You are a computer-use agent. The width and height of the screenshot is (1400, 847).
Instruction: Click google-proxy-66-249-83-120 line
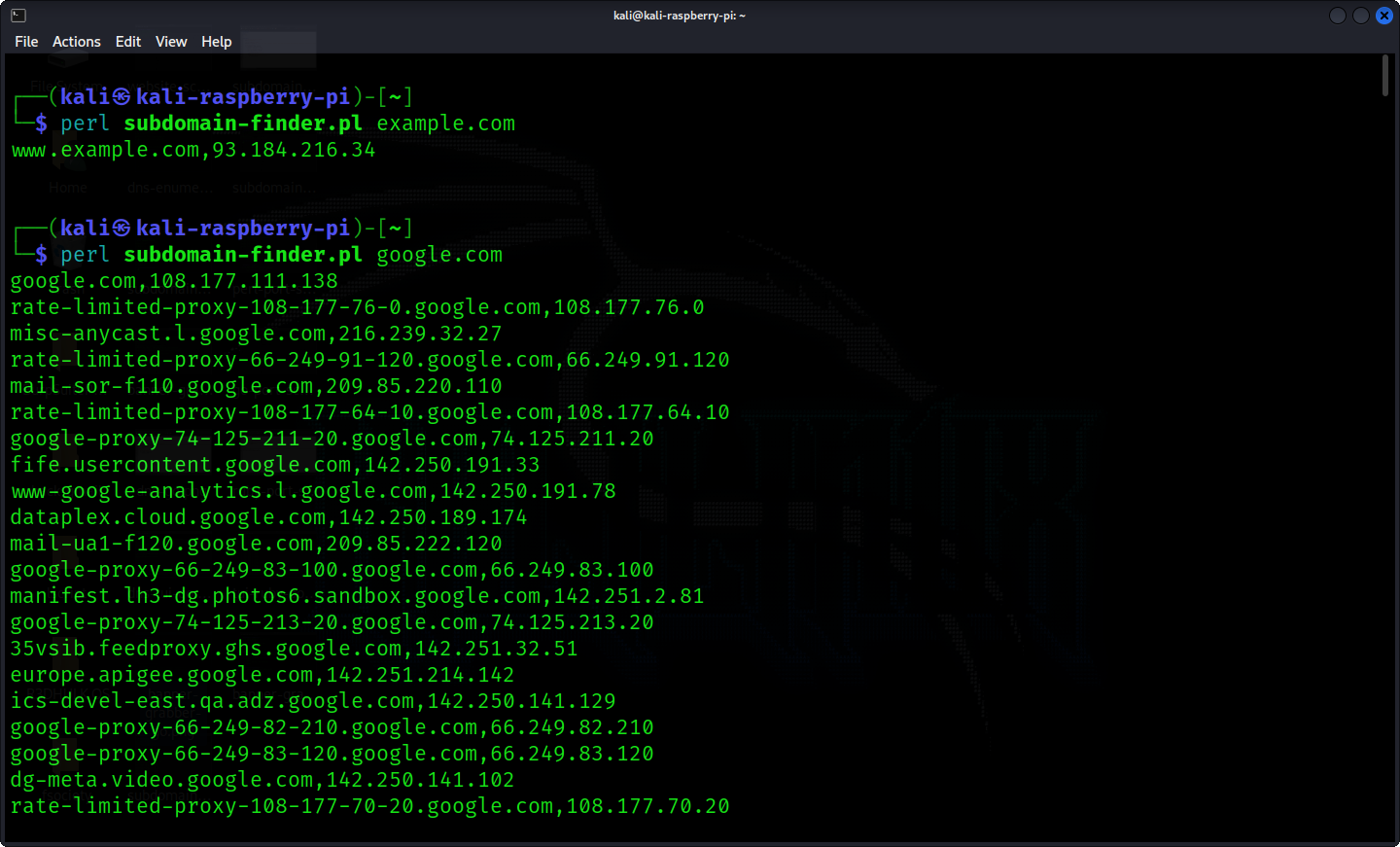[x=332, y=754]
